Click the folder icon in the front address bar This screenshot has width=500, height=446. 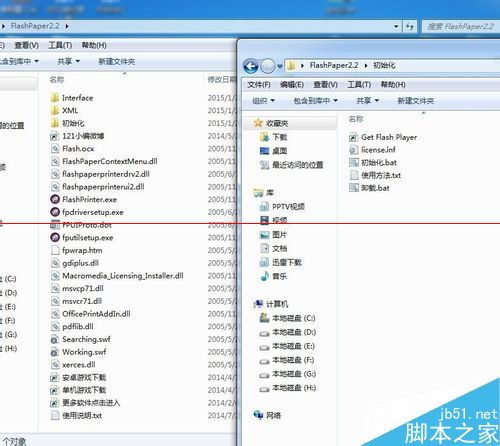[291, 66]
